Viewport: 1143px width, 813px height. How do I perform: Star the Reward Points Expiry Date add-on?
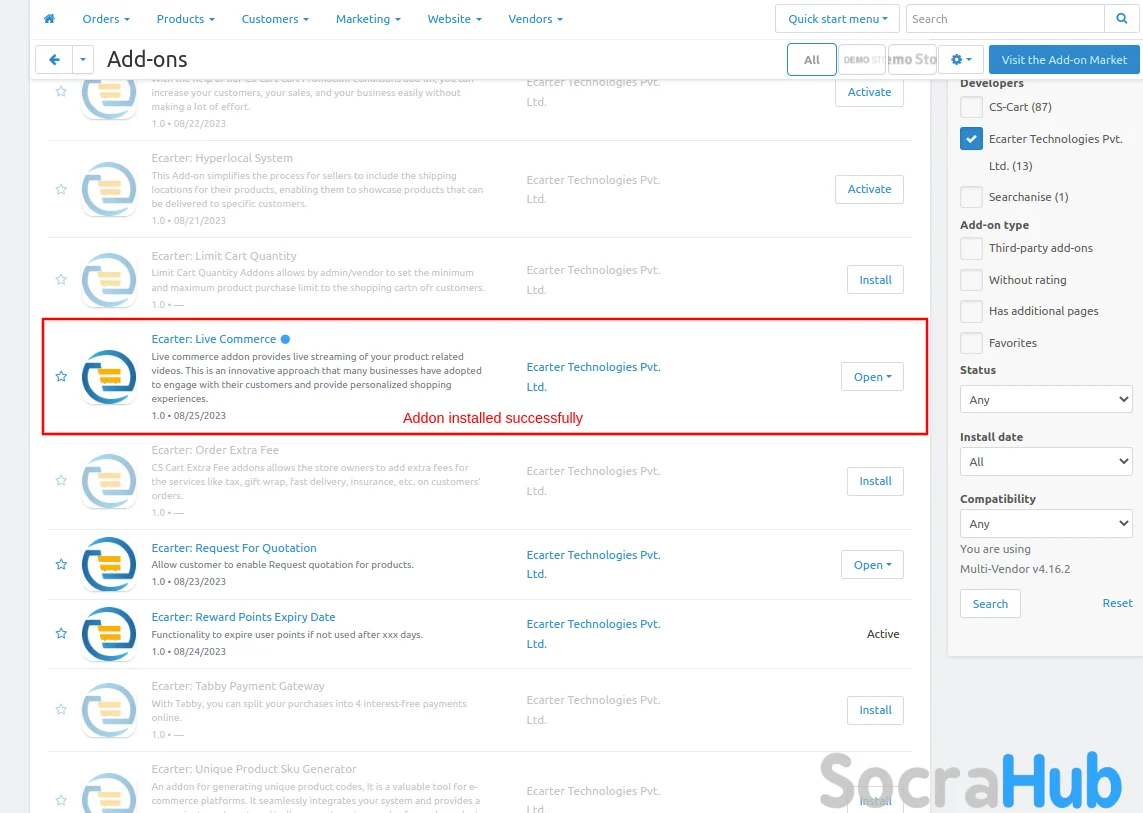coord(61,634)
